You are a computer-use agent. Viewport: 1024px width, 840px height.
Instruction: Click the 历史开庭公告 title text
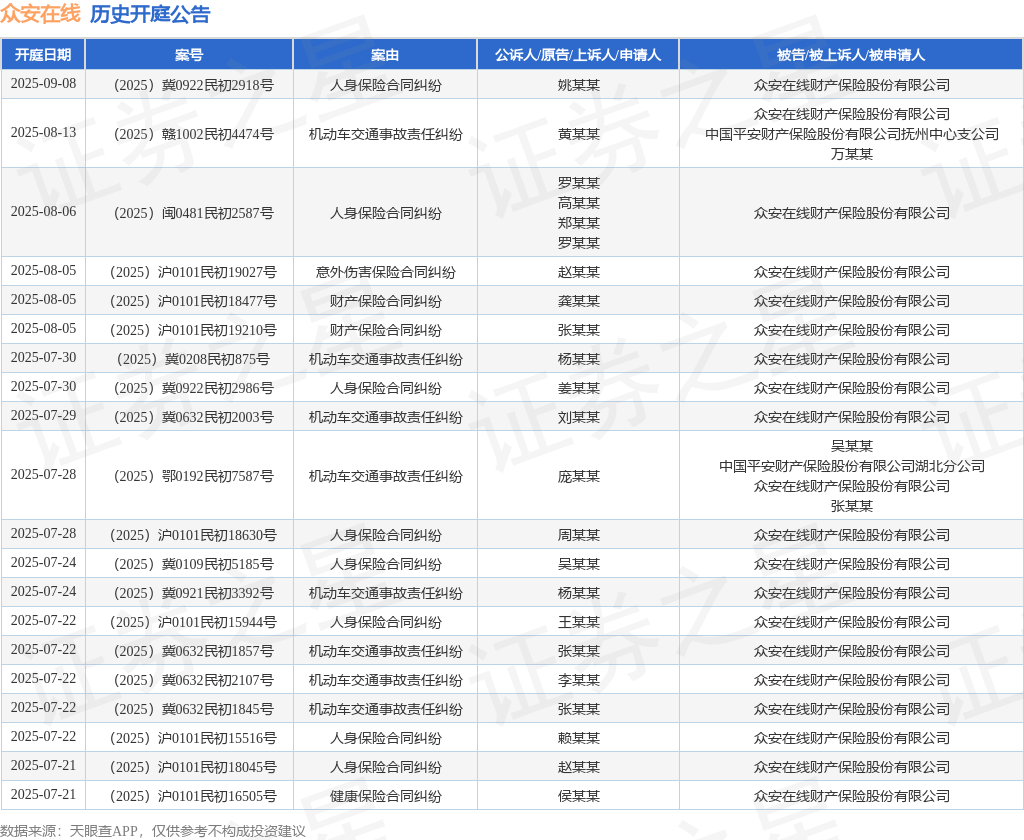click(x=150, y=14)
